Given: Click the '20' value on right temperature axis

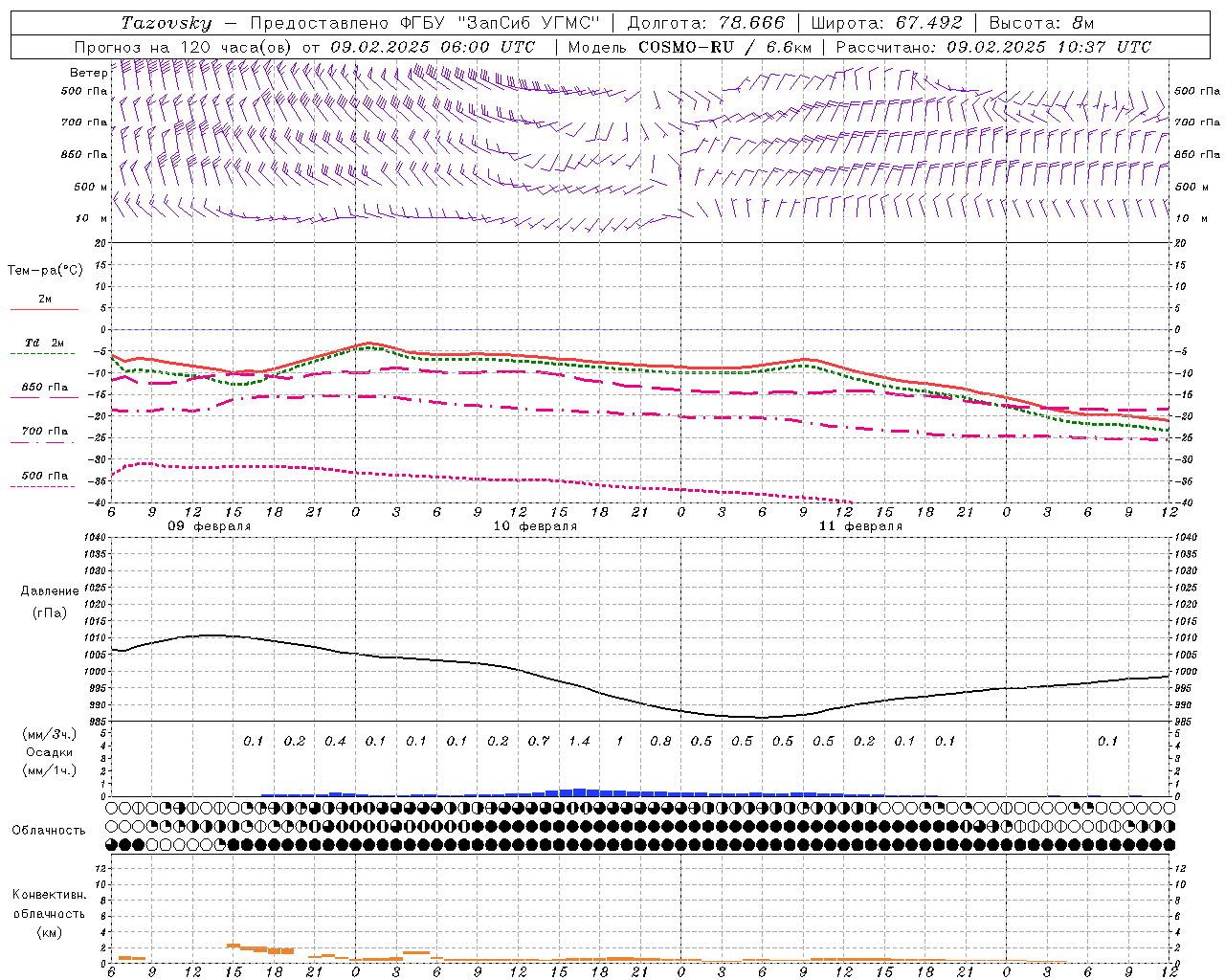Looking at the screenshot, I should [x=1180, y=243].
